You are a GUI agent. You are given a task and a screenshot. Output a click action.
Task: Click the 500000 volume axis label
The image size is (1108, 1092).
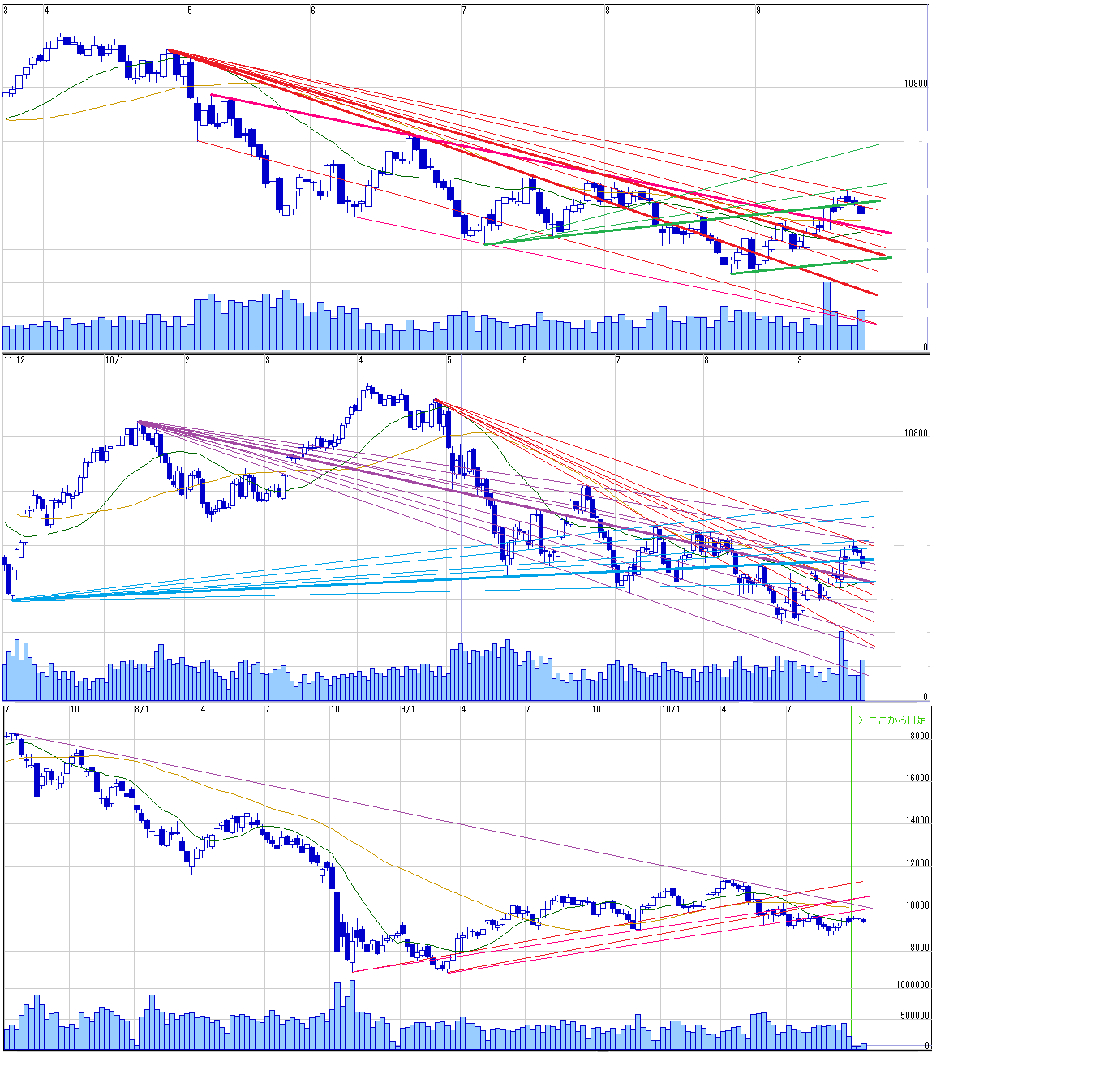click(915, 1017)
